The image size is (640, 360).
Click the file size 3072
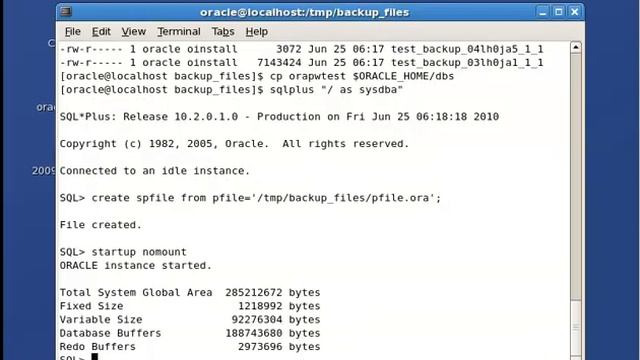pyautogui.click(x=289, y=49)
